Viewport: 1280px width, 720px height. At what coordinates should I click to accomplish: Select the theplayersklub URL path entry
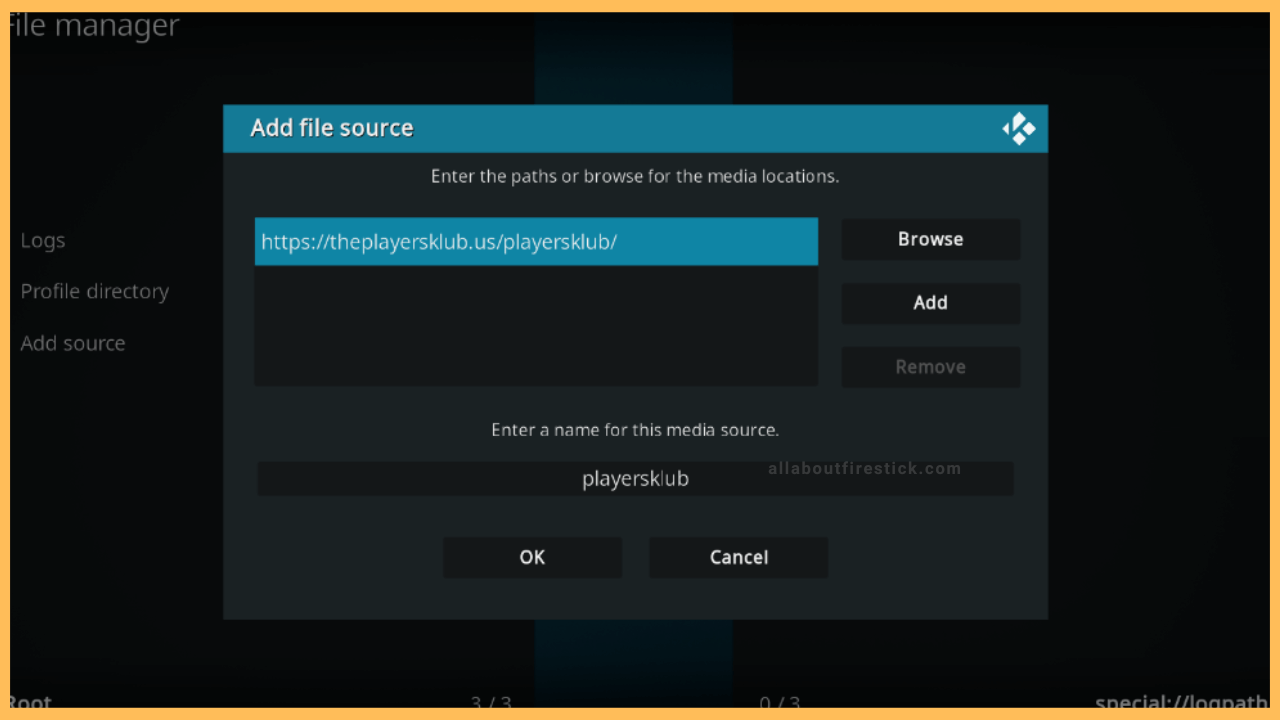[x=536, y=241]
